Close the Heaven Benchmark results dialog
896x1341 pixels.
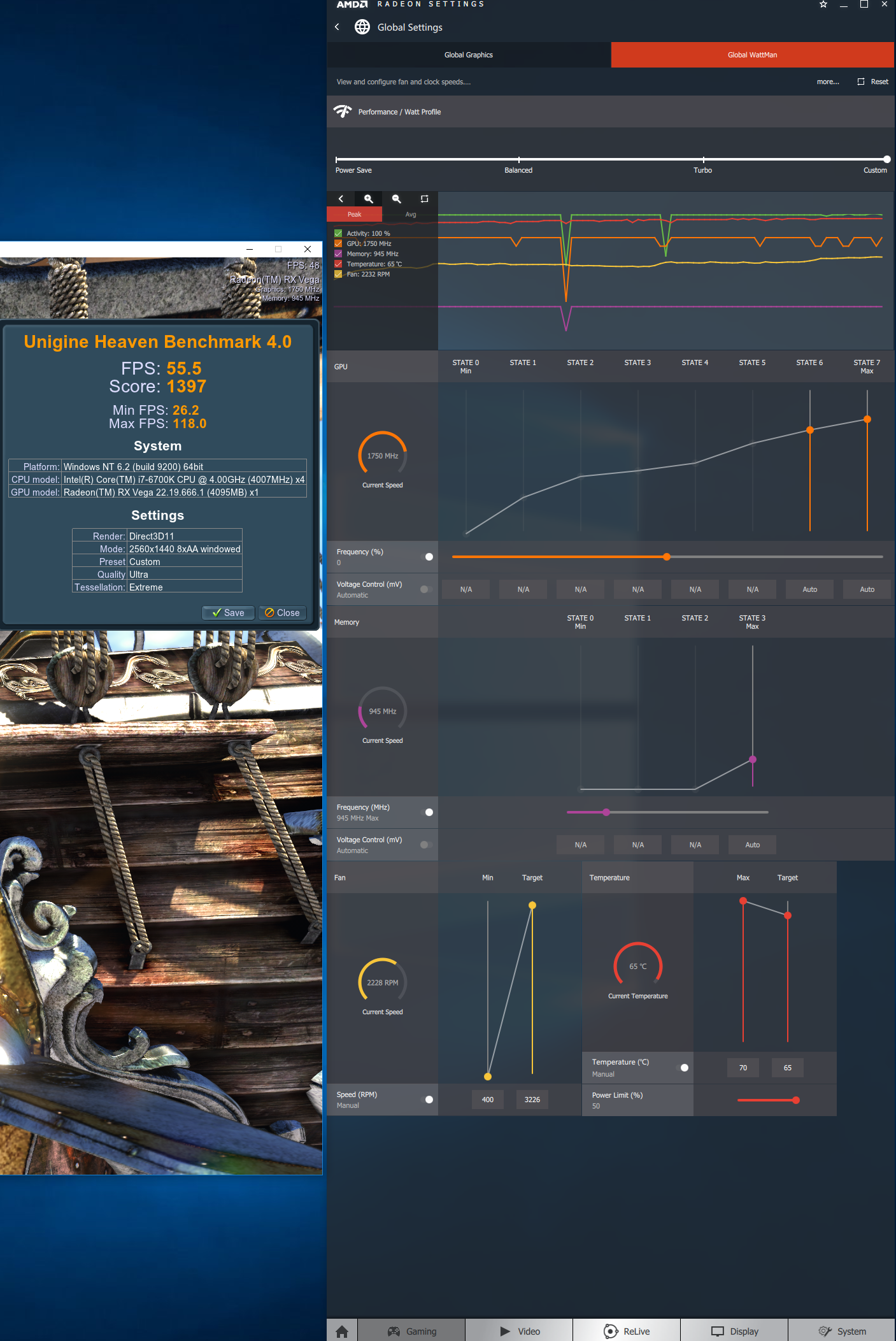point(282,613)
